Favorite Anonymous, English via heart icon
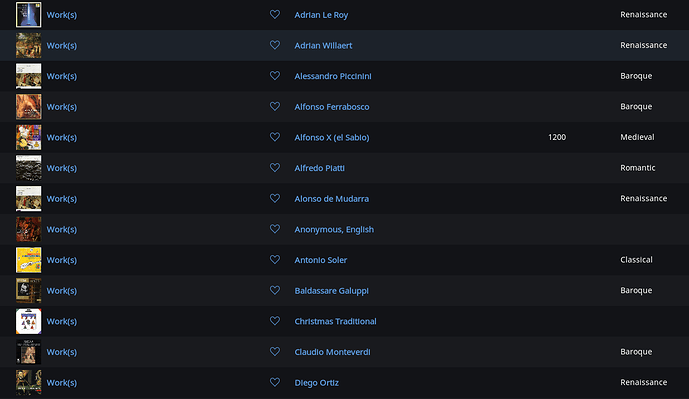This screenshot has width=689, height=399. 275,229
